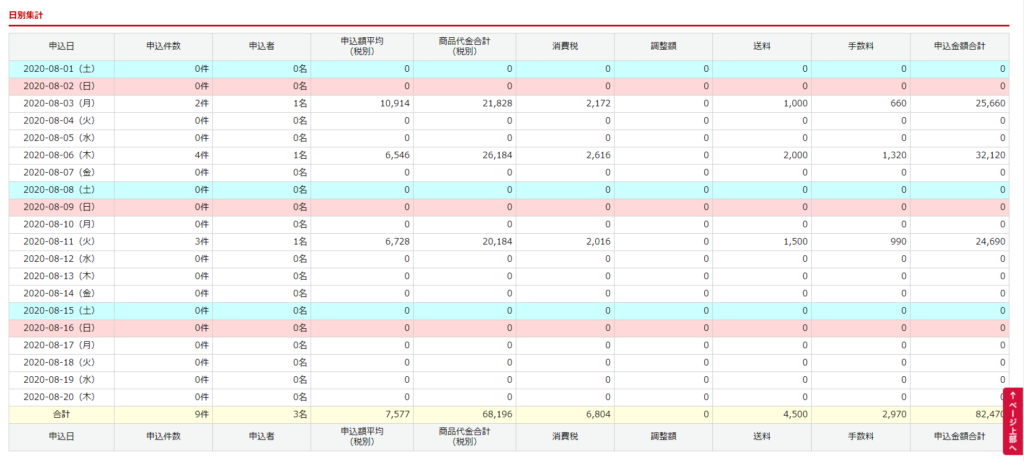Click the 7,577 total average cell
This screenshot has width=1024, height=461.
pyautogui.click(x=362, y=414)
